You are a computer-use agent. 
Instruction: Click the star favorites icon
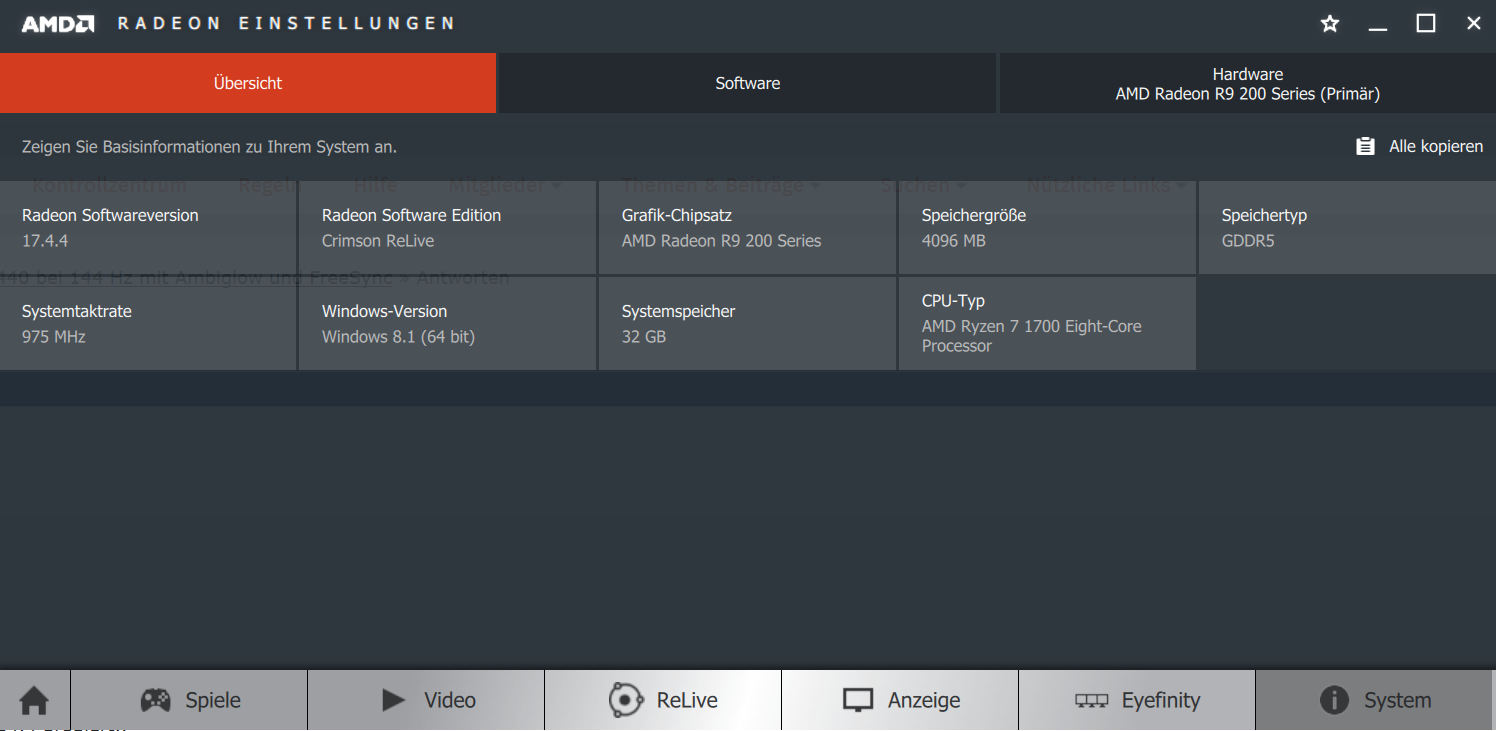tap(1330, 24)
